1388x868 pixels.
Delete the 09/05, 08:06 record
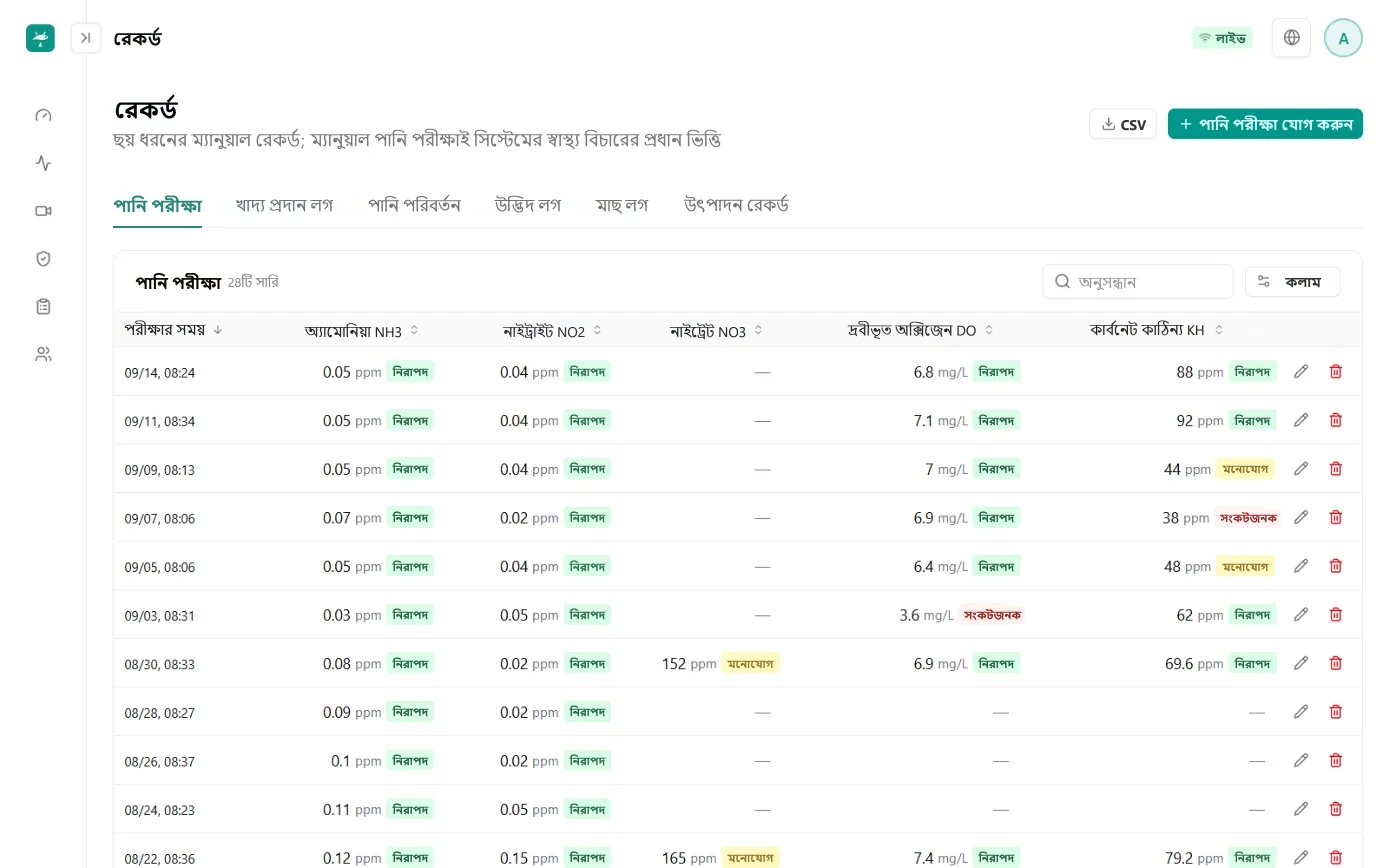1335,566
